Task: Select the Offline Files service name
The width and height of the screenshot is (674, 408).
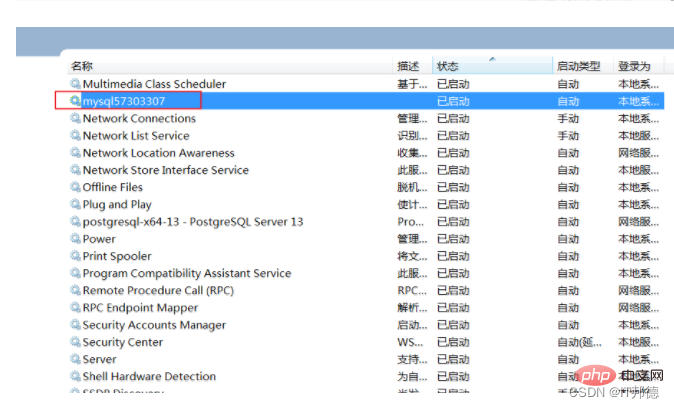Action: [x=113, y=187]
